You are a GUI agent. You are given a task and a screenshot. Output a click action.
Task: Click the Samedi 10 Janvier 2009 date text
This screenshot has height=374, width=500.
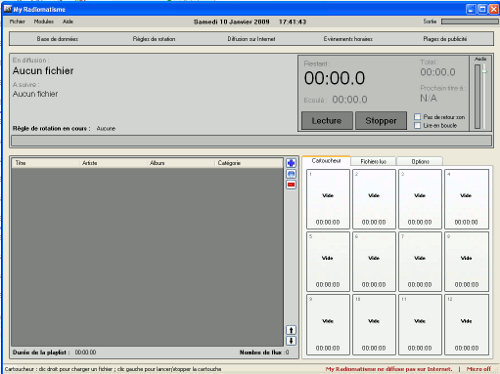(232, 22)
